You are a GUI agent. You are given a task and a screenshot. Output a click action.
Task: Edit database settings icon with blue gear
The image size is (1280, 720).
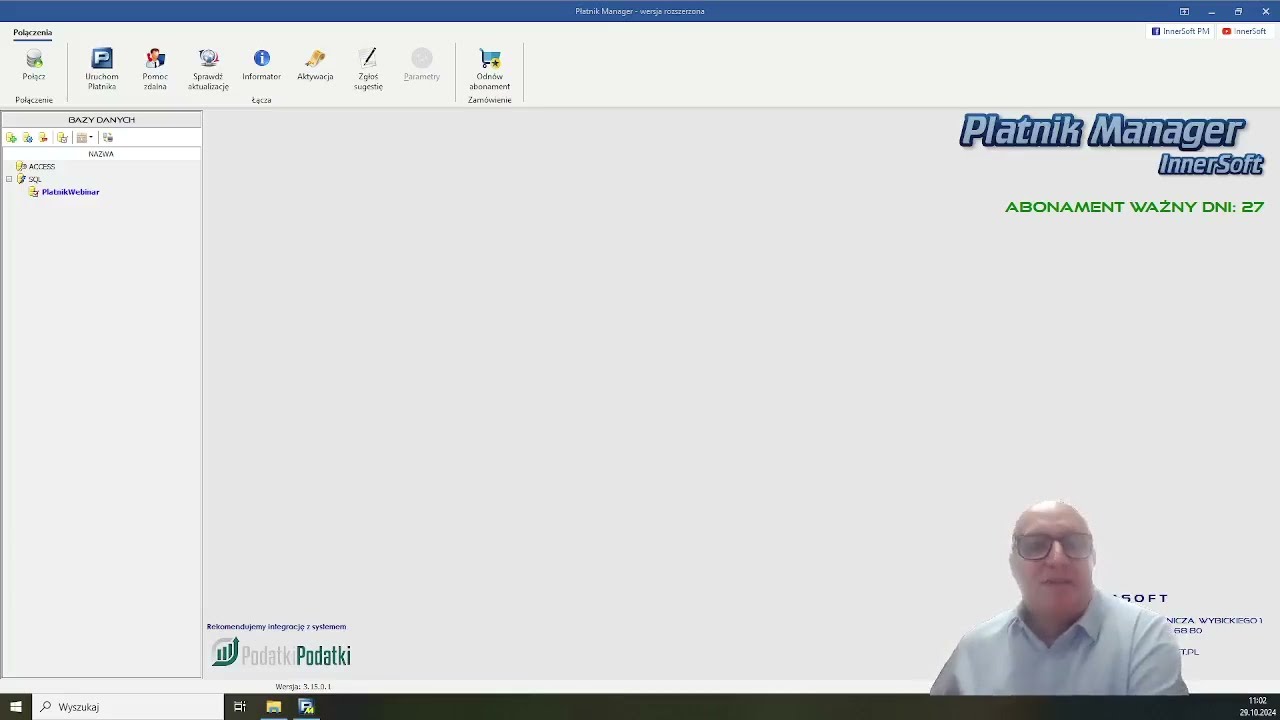[x=28, y=137]
